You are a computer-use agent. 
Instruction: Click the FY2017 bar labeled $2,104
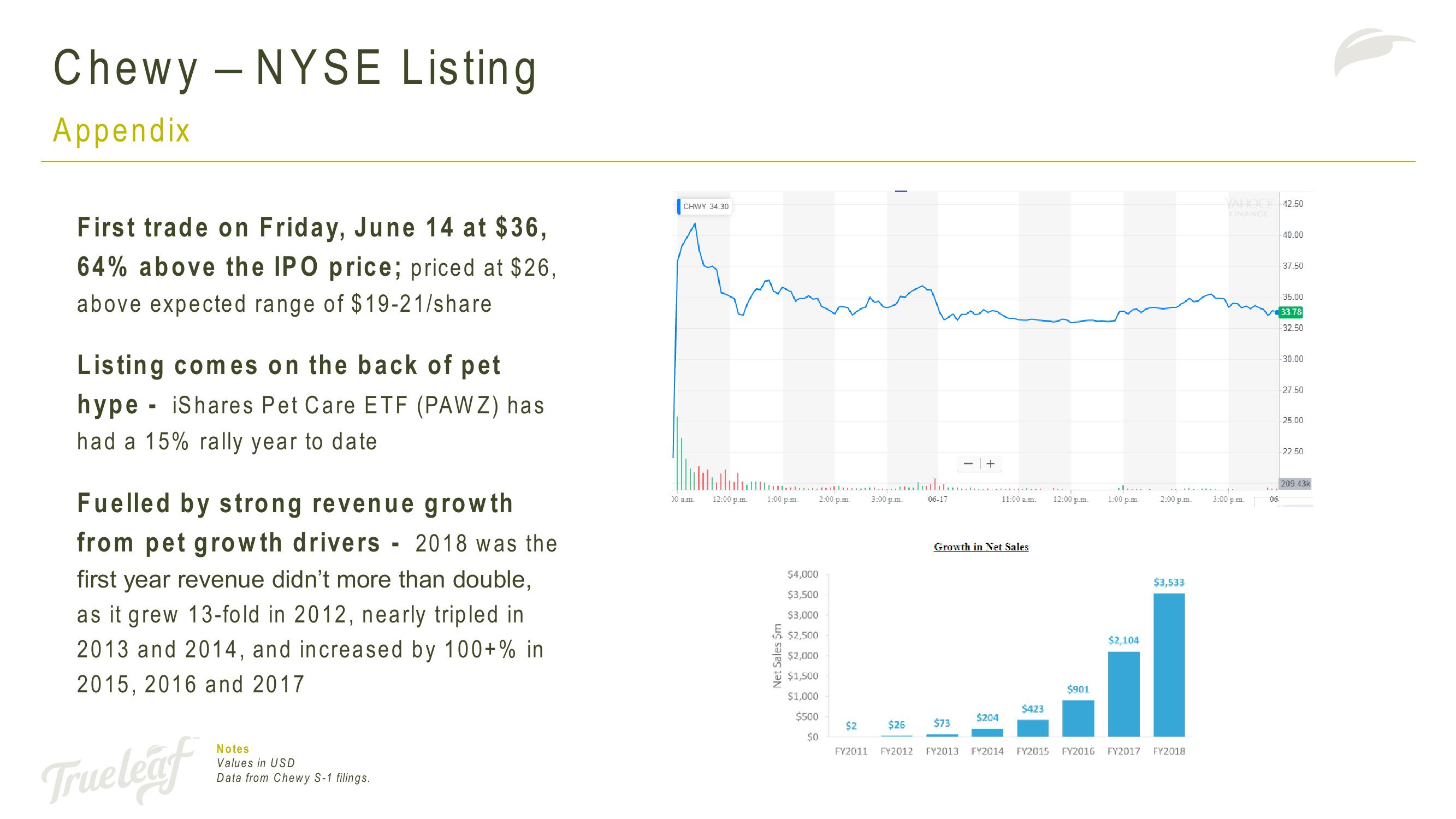tap(1123, 694)
